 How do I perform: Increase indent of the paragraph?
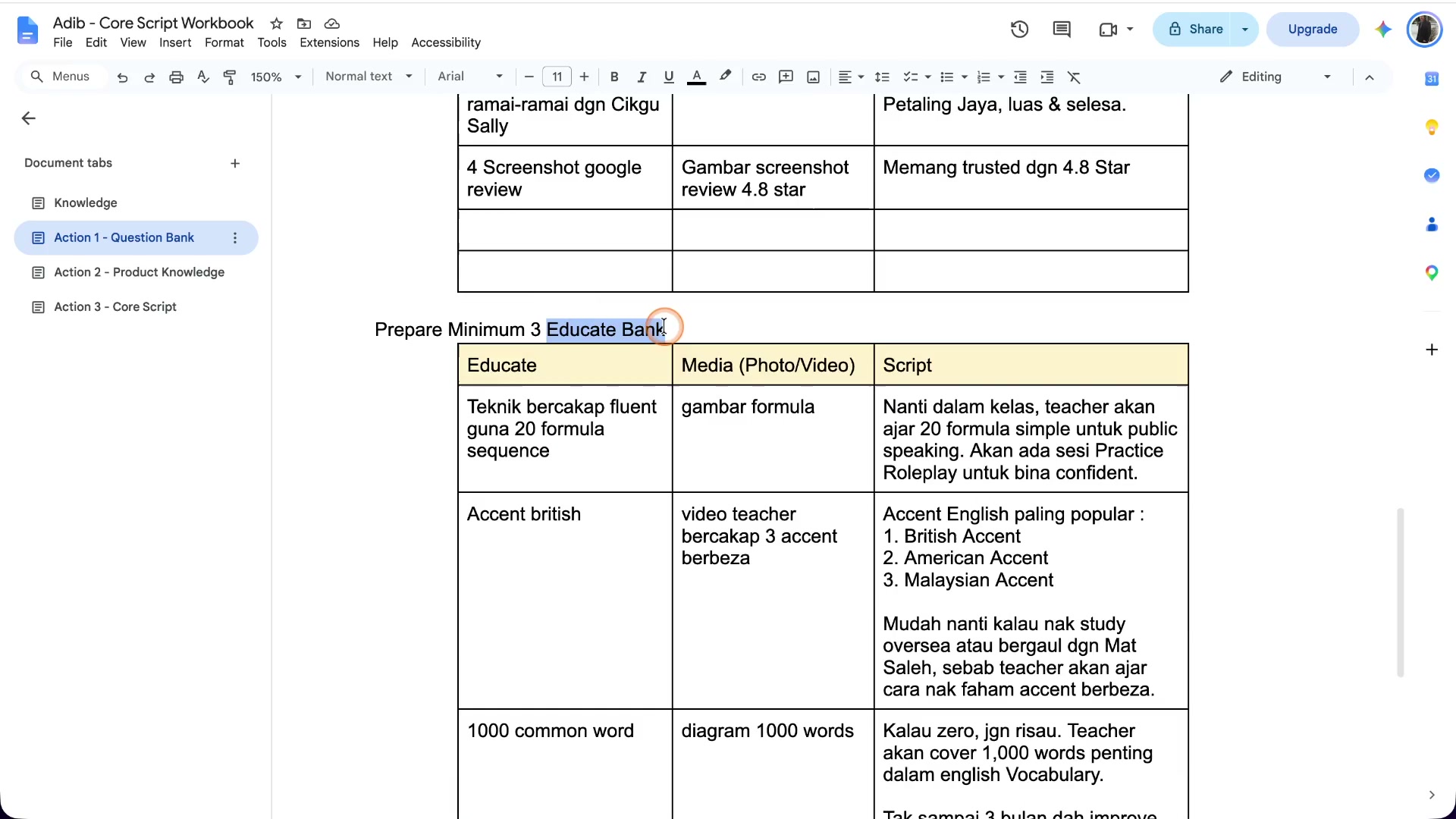tap(1046, 77)
